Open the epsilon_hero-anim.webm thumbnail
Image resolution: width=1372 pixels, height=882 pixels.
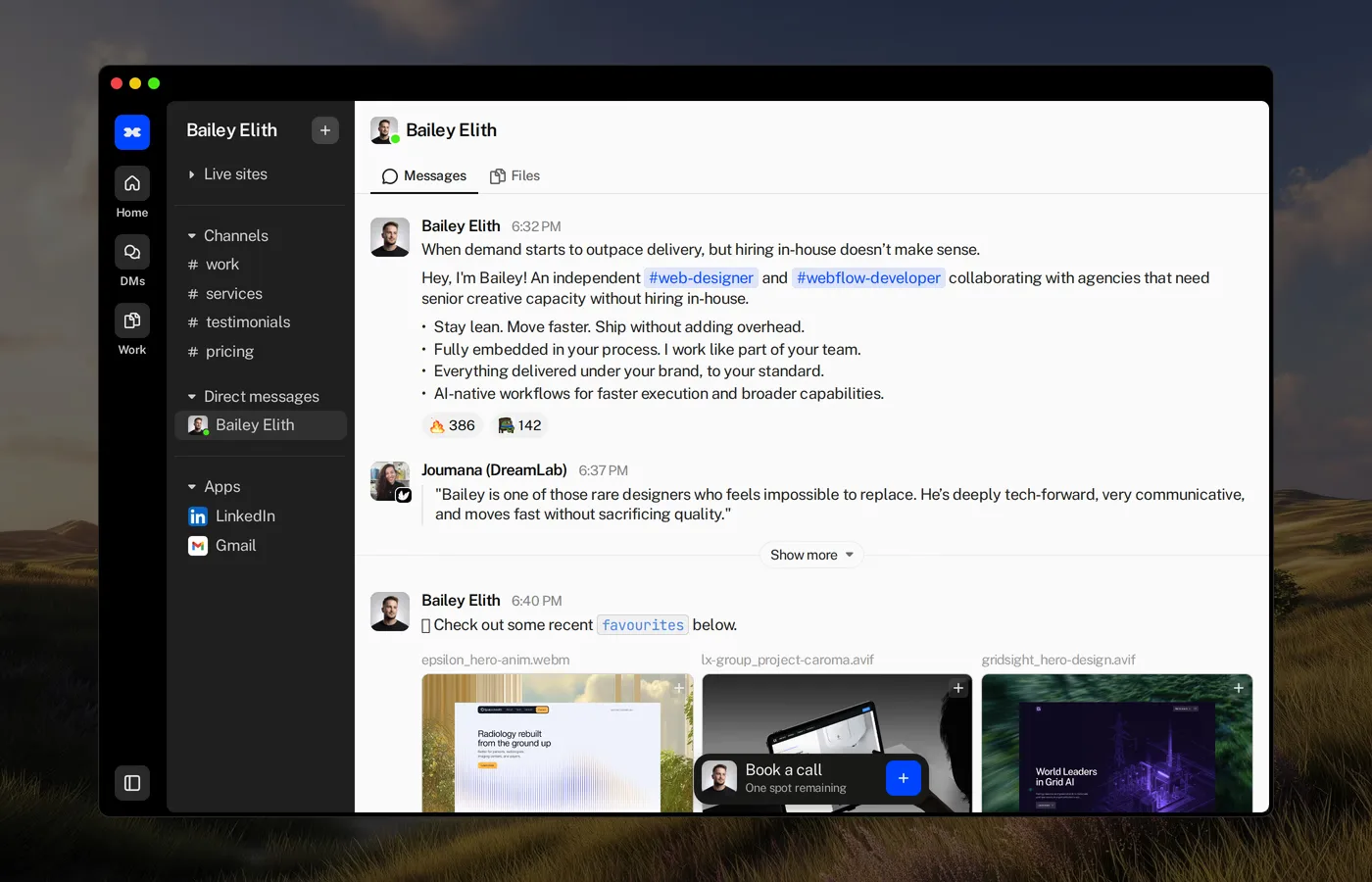[x=557, y=743]
